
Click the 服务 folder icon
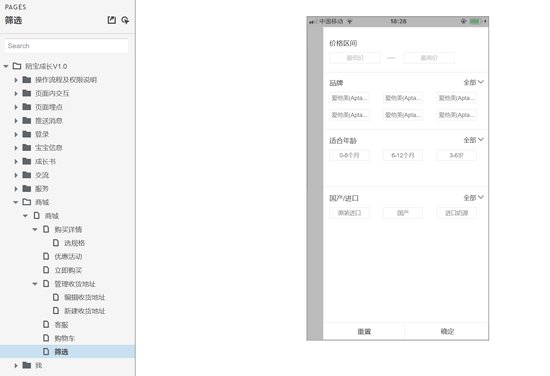tap(27, 188)
